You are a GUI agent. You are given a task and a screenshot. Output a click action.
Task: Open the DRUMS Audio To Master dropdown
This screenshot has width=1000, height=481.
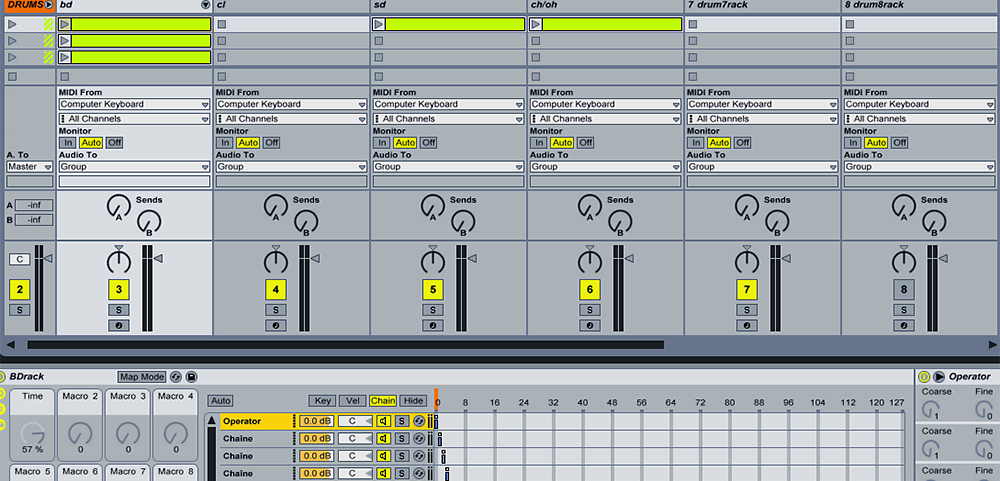(29, 167)
